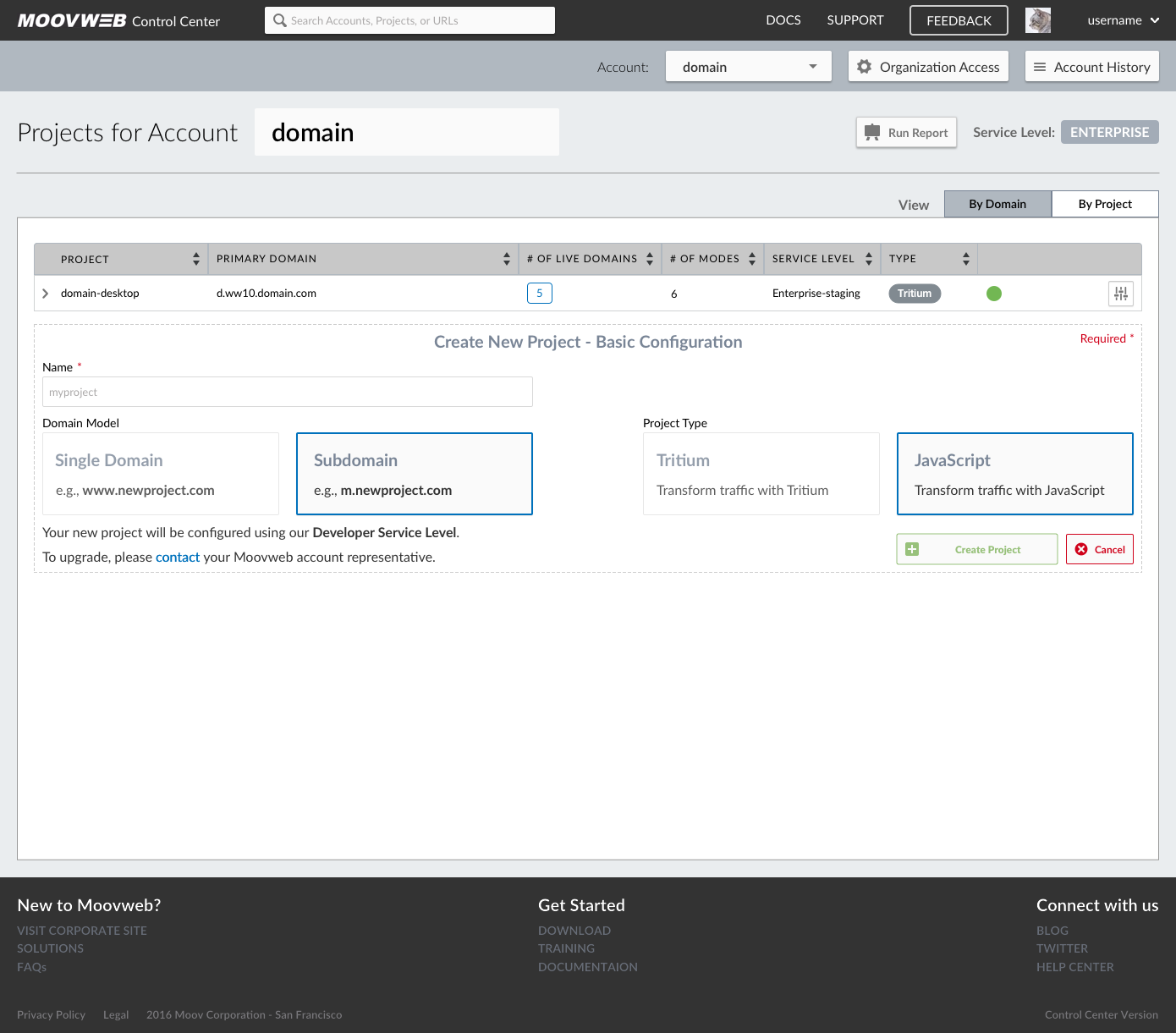1176x1033 pixels.
Task: Select the Single Domain model option
Action: (x=161, y=474)
